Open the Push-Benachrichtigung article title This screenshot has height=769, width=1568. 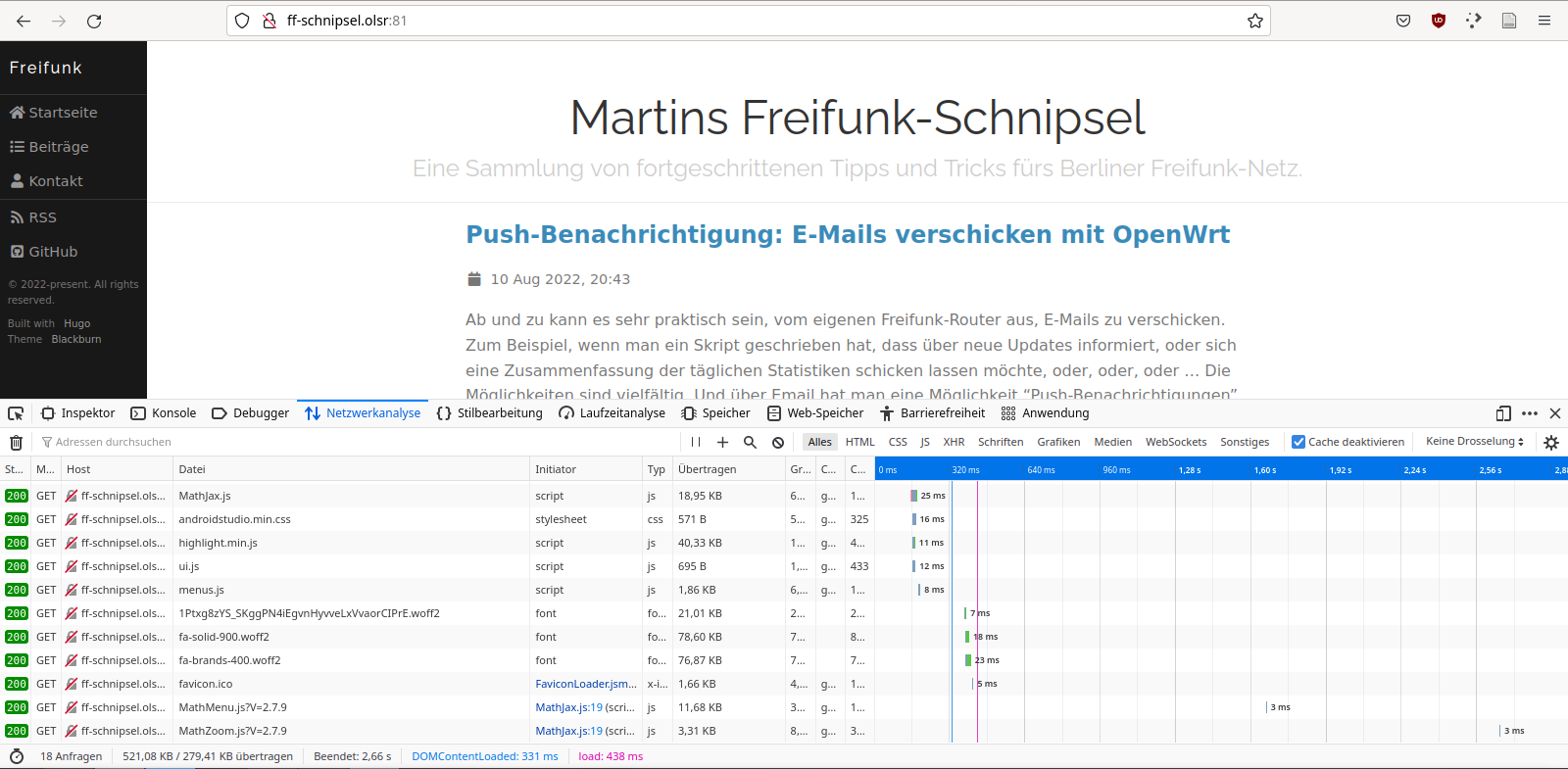pos(848,235)
